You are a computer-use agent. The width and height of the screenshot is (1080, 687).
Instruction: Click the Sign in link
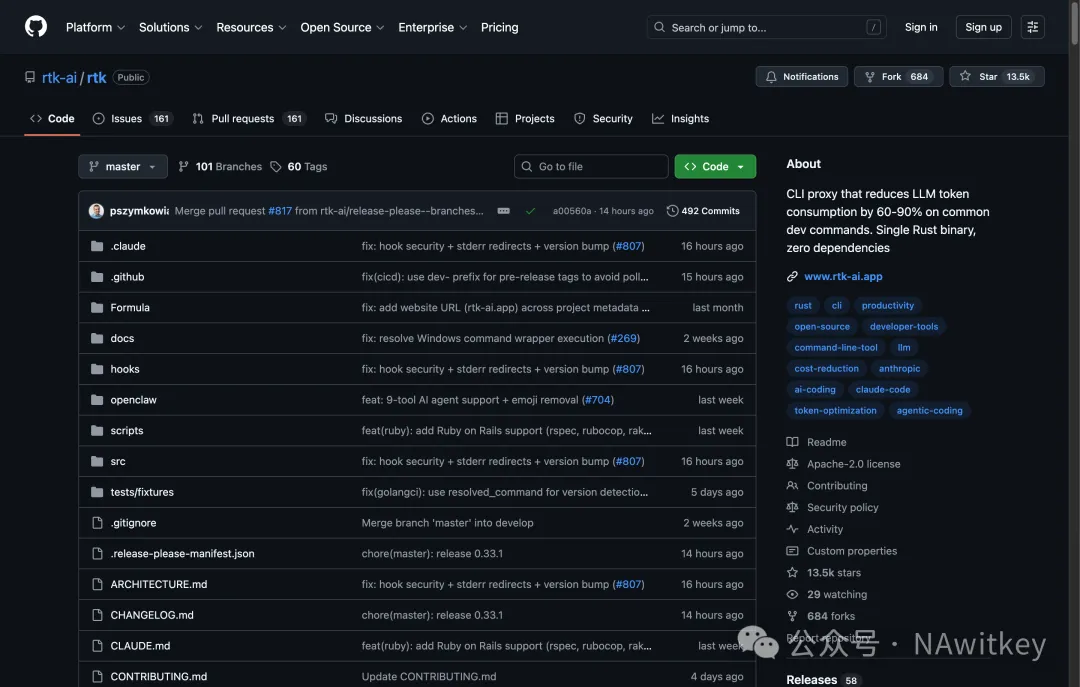click(x=921, y=27)
